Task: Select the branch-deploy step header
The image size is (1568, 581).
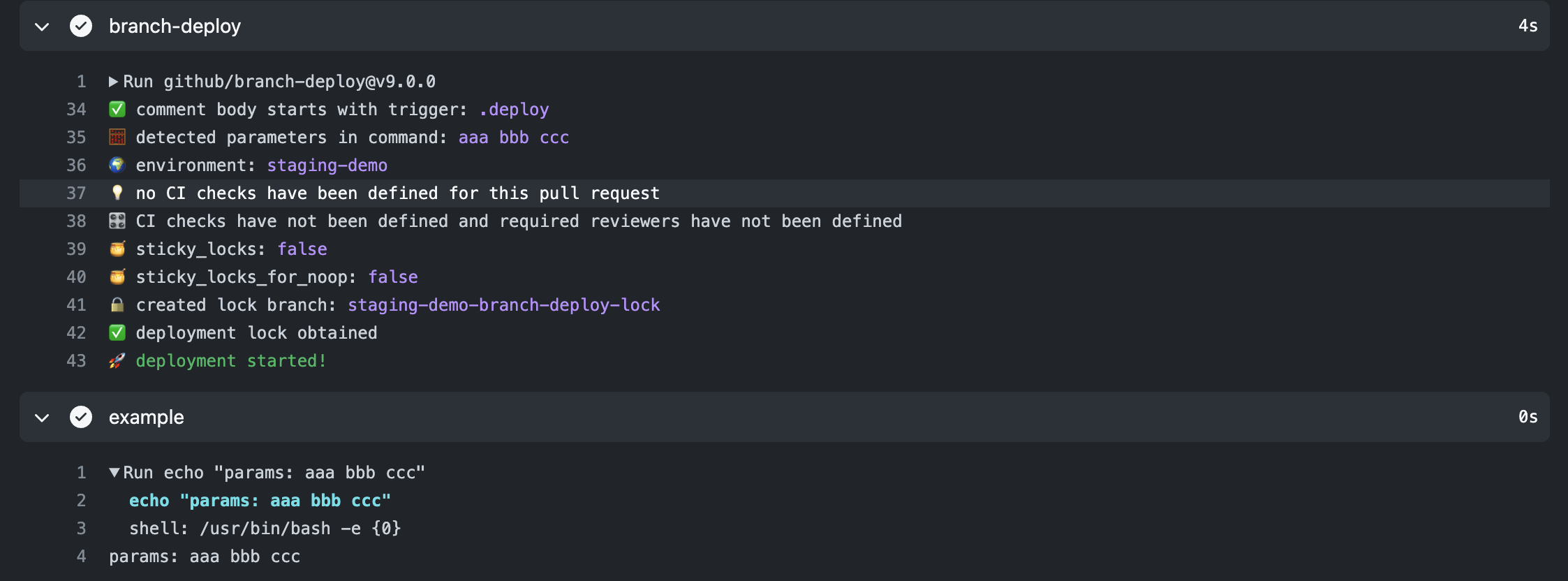Action: point(175,27)
